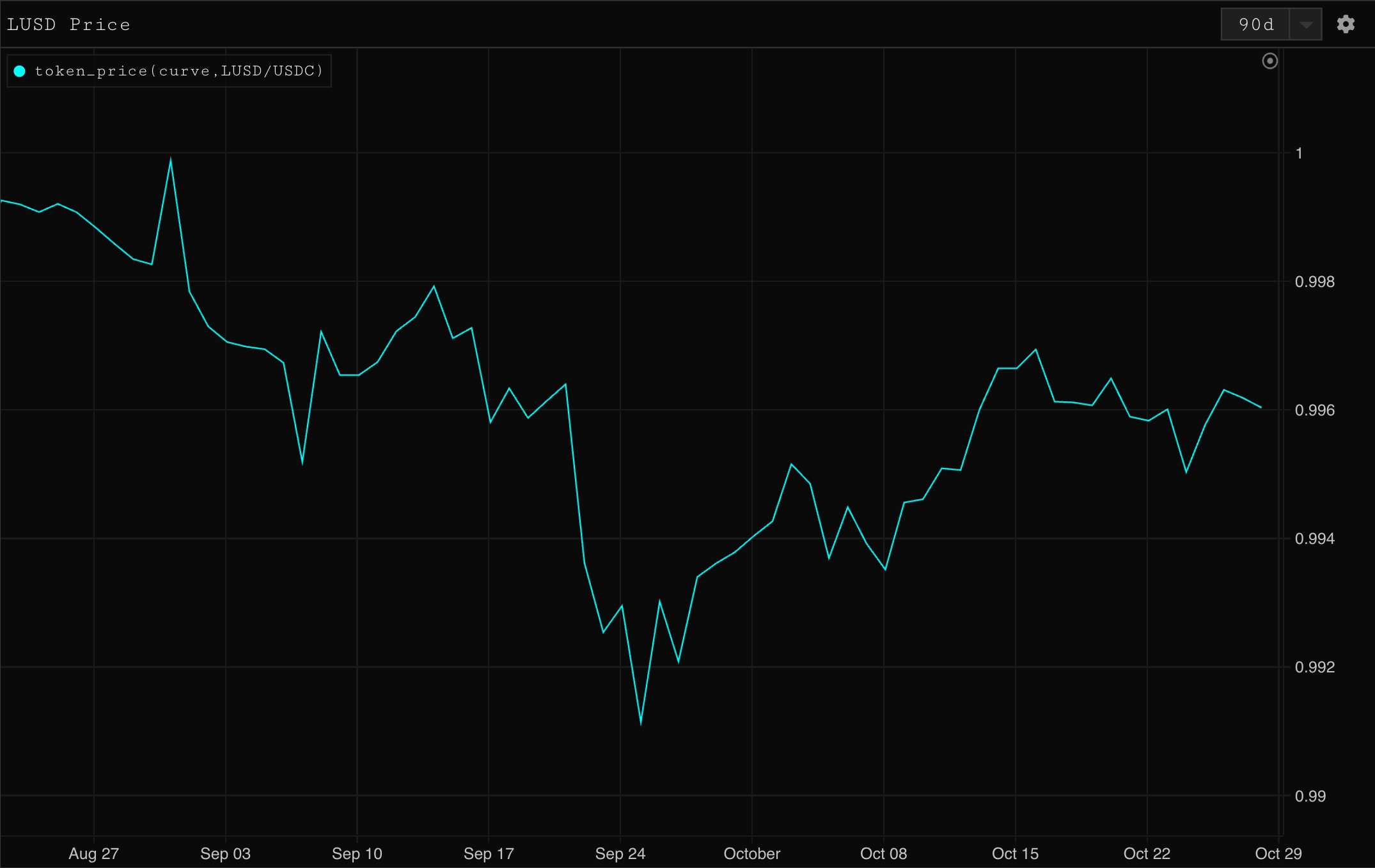This screenshot has width=1375, height=868.
Task: Select the Oct 15 date label
Action: click(1015, 853)
